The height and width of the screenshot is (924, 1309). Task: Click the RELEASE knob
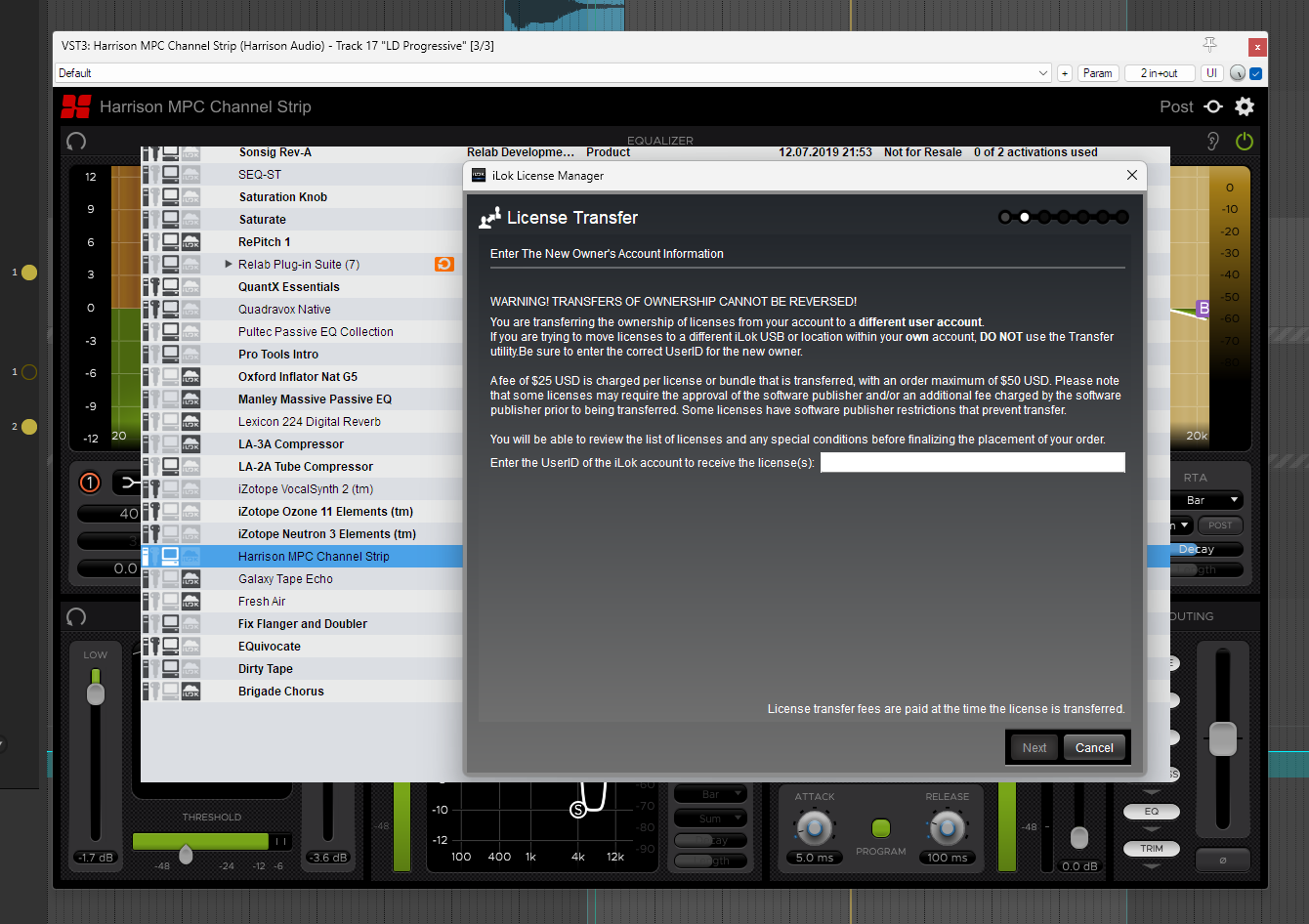[947, 828]
